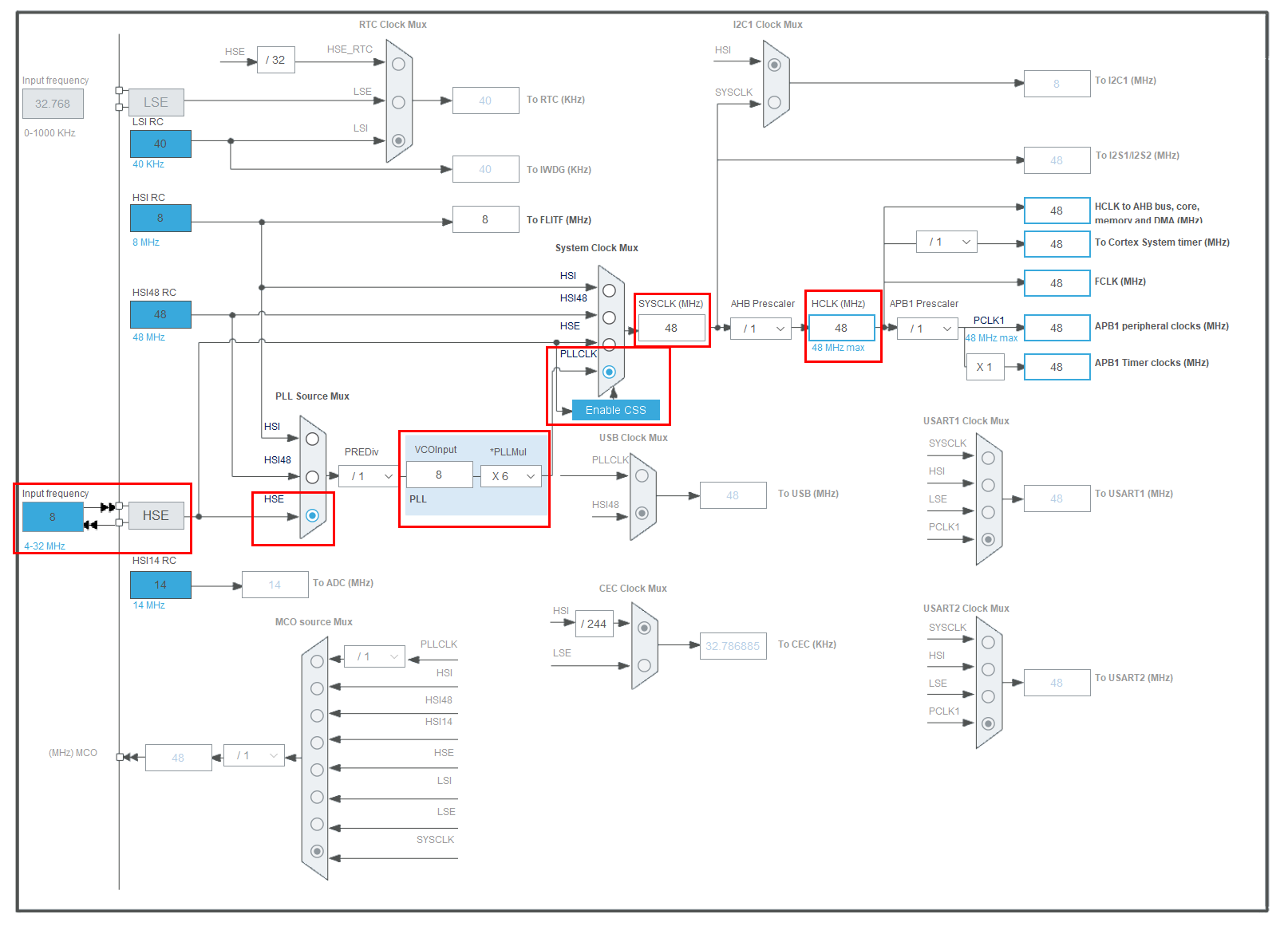Select HSI in the System Clock Mux

click(610, 291)
